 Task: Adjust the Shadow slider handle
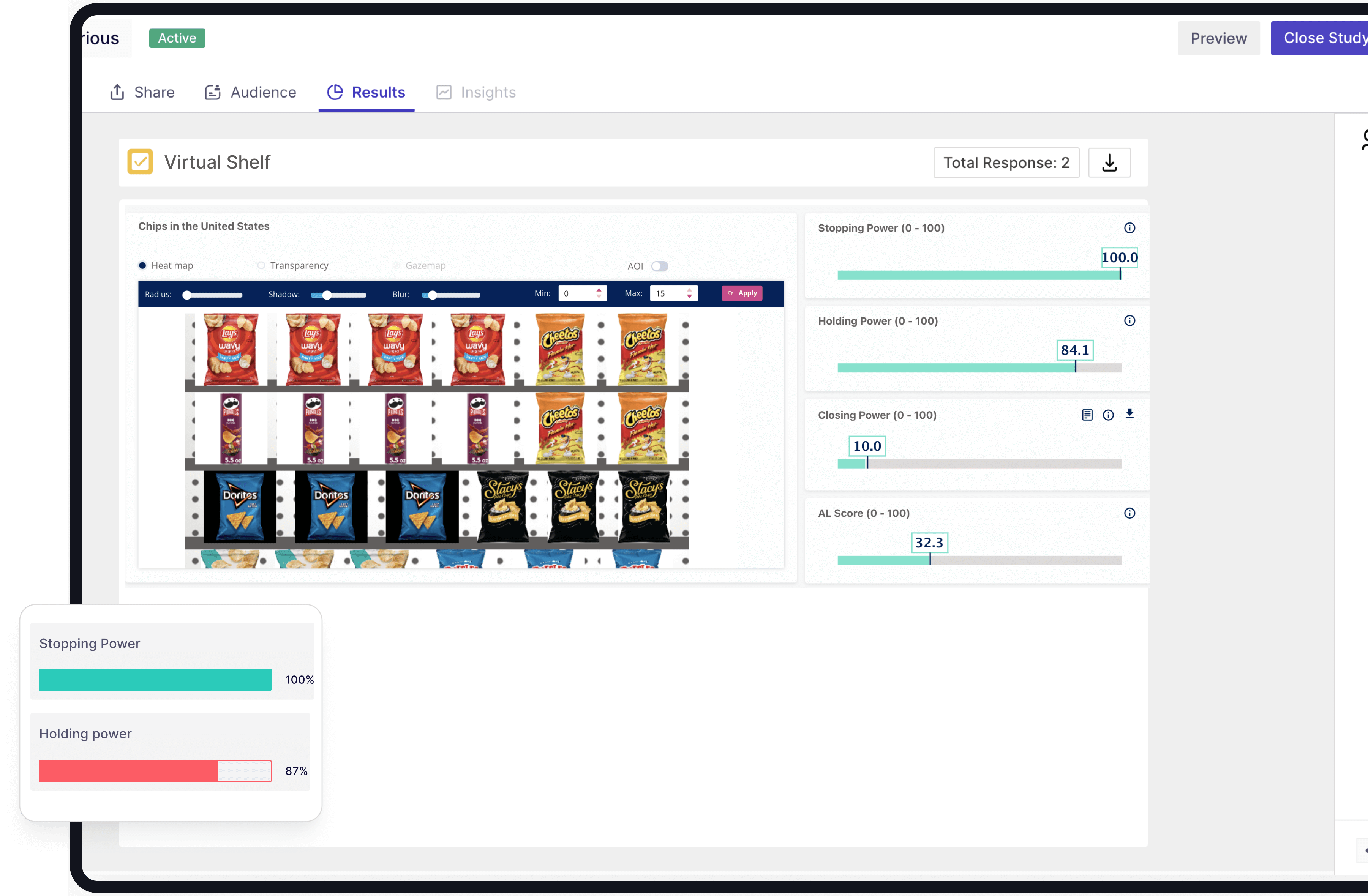tap(327, 295)
